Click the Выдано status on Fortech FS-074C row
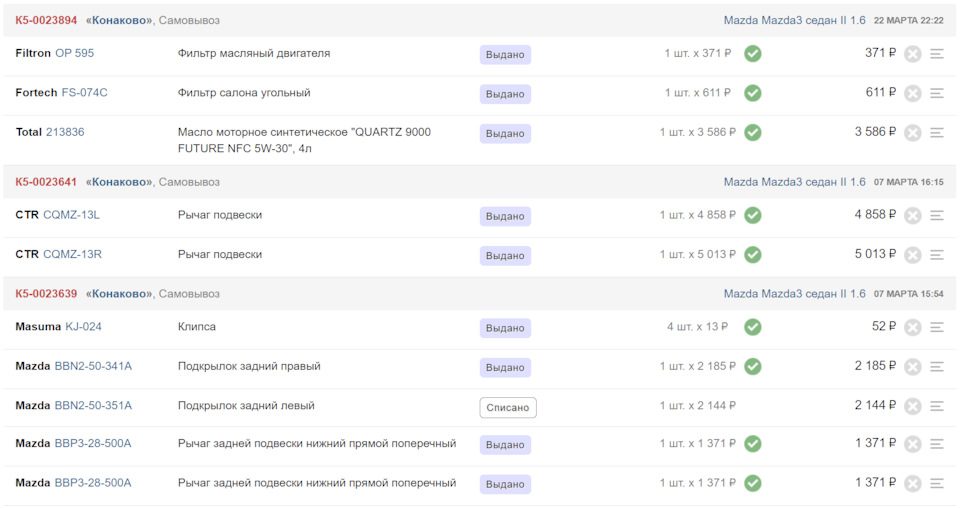This screenshot has height=508, width=960. point(505,94)
